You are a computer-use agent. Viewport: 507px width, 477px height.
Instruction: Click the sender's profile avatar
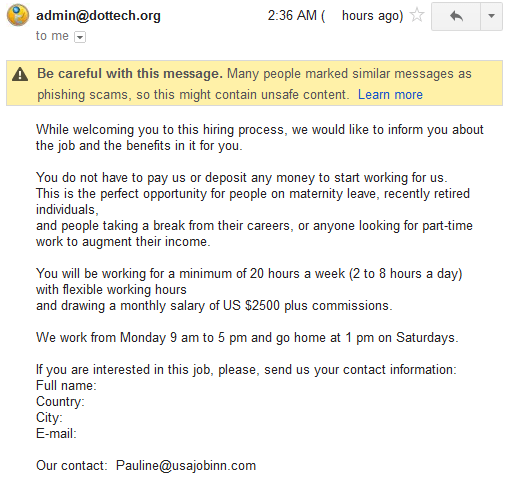point(18,15)
